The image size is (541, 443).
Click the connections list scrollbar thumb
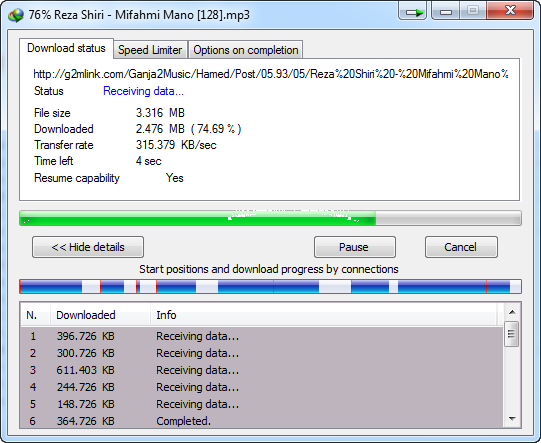(x=511, y=334)
